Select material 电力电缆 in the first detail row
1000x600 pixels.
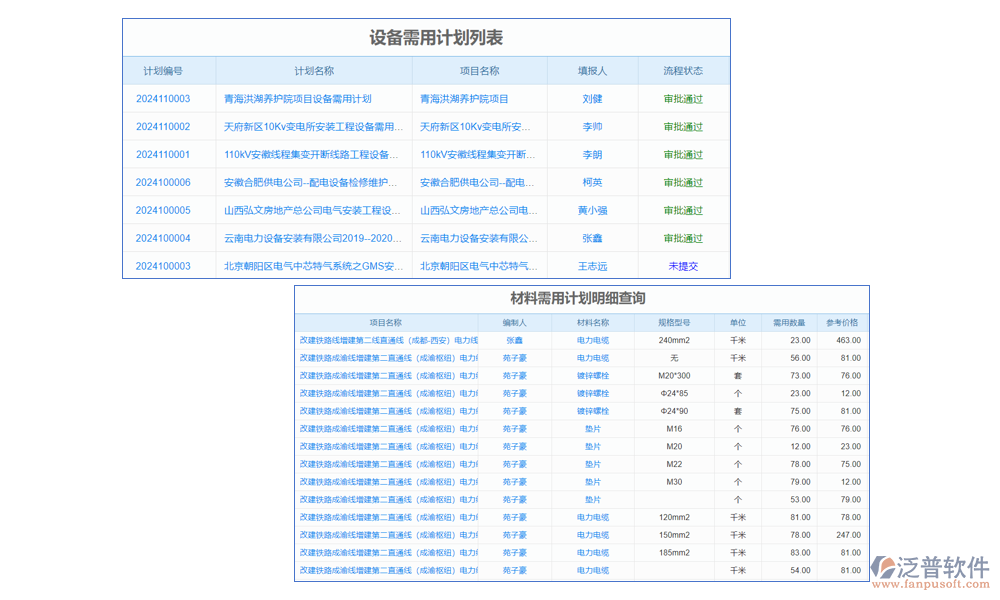click(592, 339)
